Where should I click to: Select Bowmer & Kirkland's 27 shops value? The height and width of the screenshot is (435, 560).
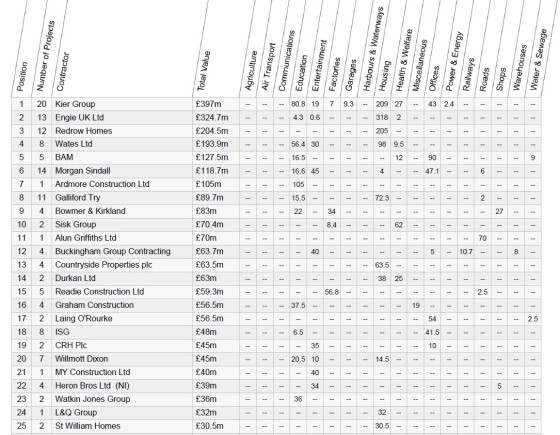pos(499,211)
